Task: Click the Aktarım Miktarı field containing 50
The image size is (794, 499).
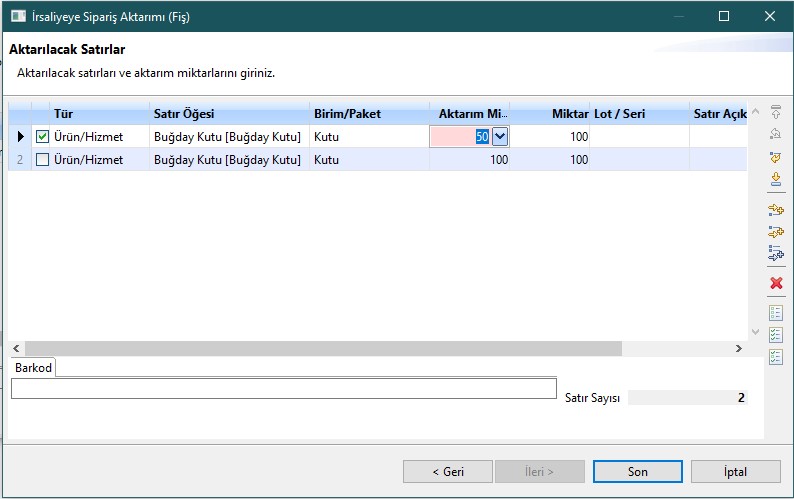Action: 460,137
